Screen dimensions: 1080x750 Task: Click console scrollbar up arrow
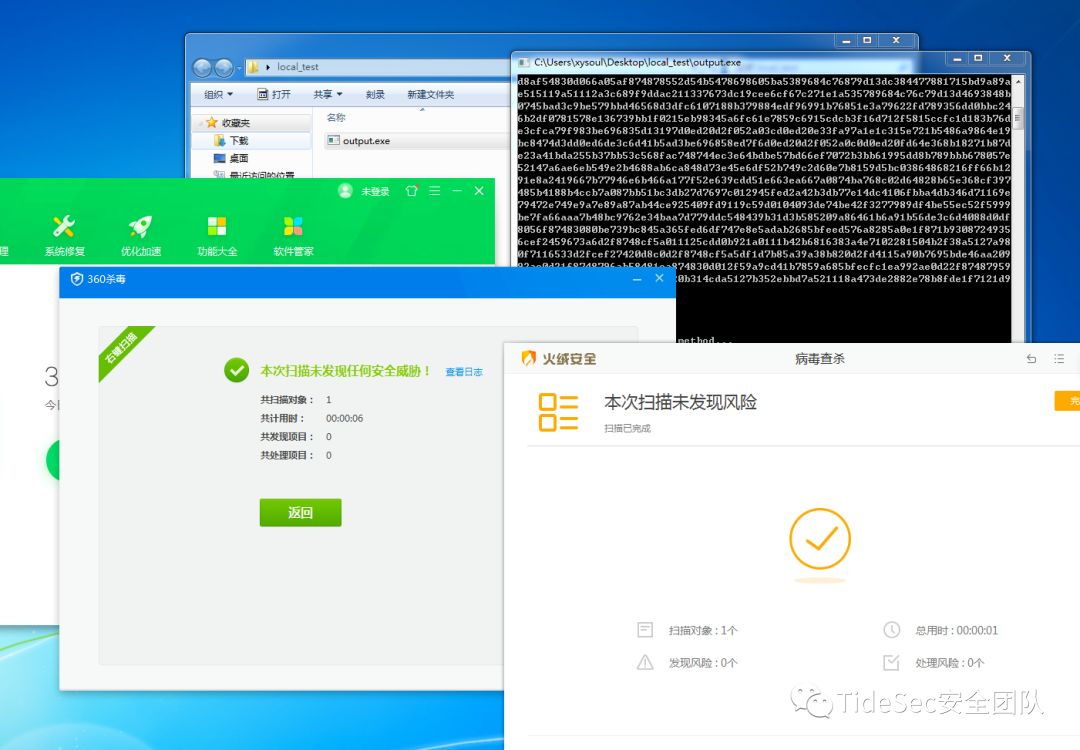pyautogui.click(x=1017, y=81)
